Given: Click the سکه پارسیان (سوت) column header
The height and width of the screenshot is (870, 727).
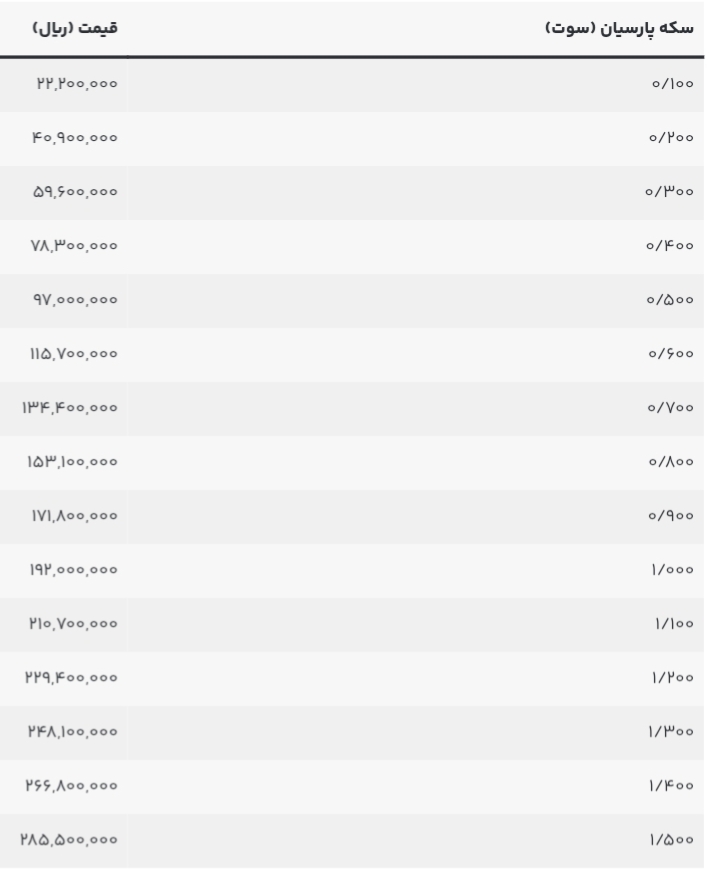Looking at the screenshot, I should (x=619, y=28).
